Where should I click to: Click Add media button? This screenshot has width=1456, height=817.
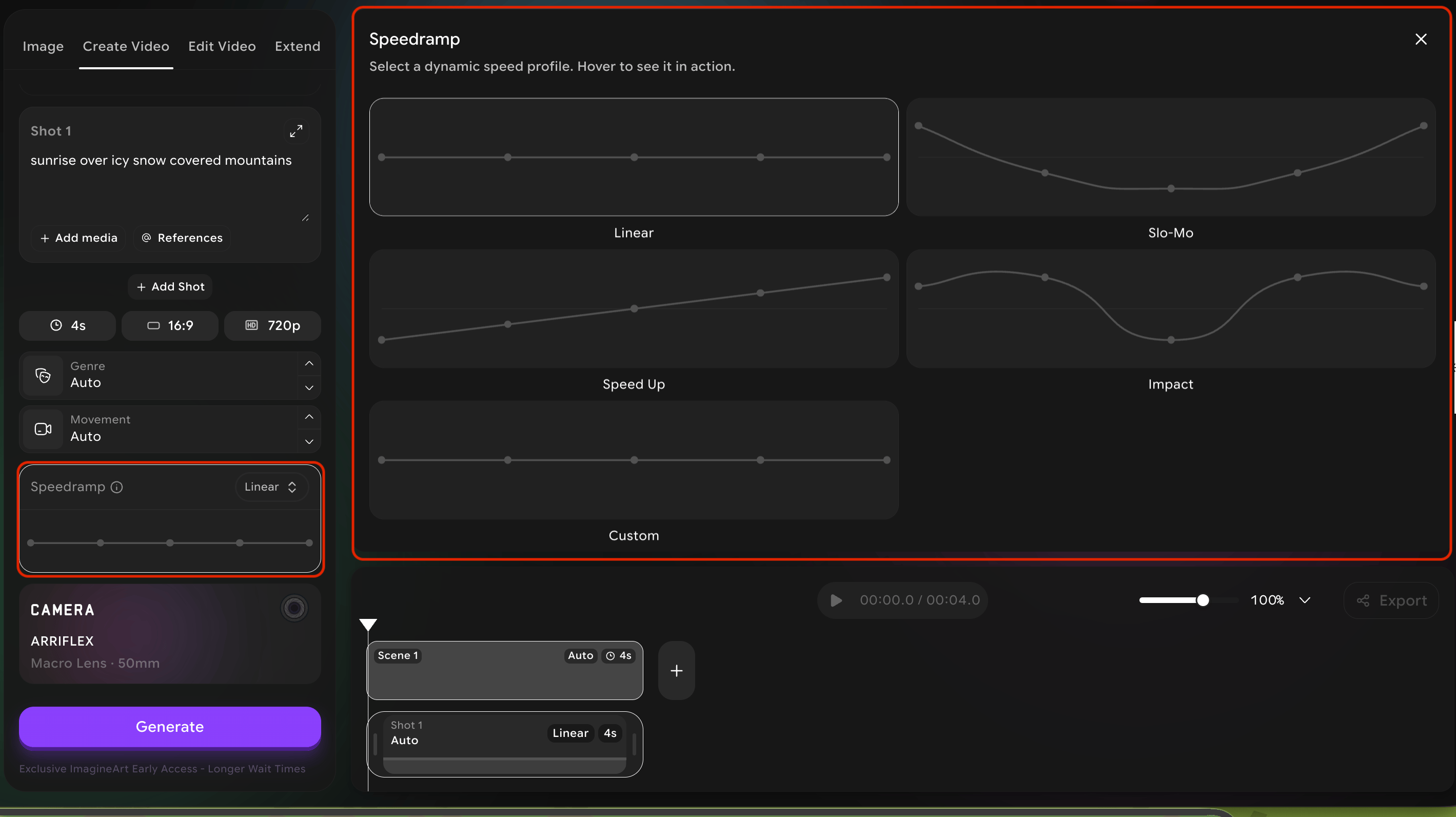click(79, 238)
